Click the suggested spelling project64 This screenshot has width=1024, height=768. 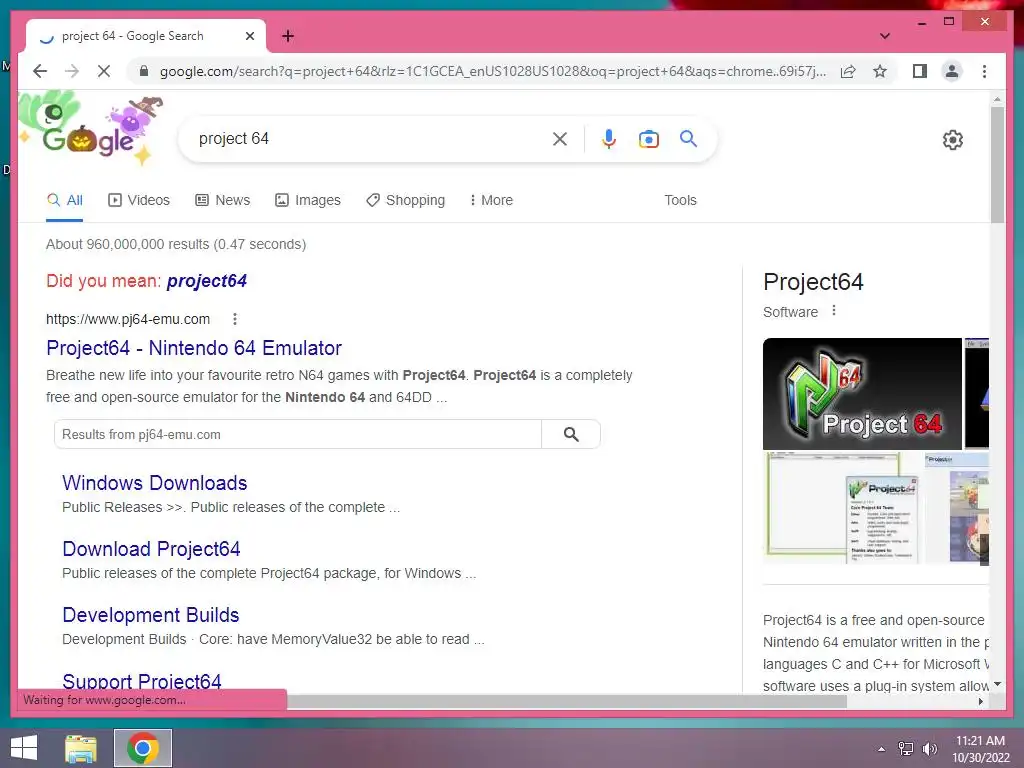pos(206,281)
